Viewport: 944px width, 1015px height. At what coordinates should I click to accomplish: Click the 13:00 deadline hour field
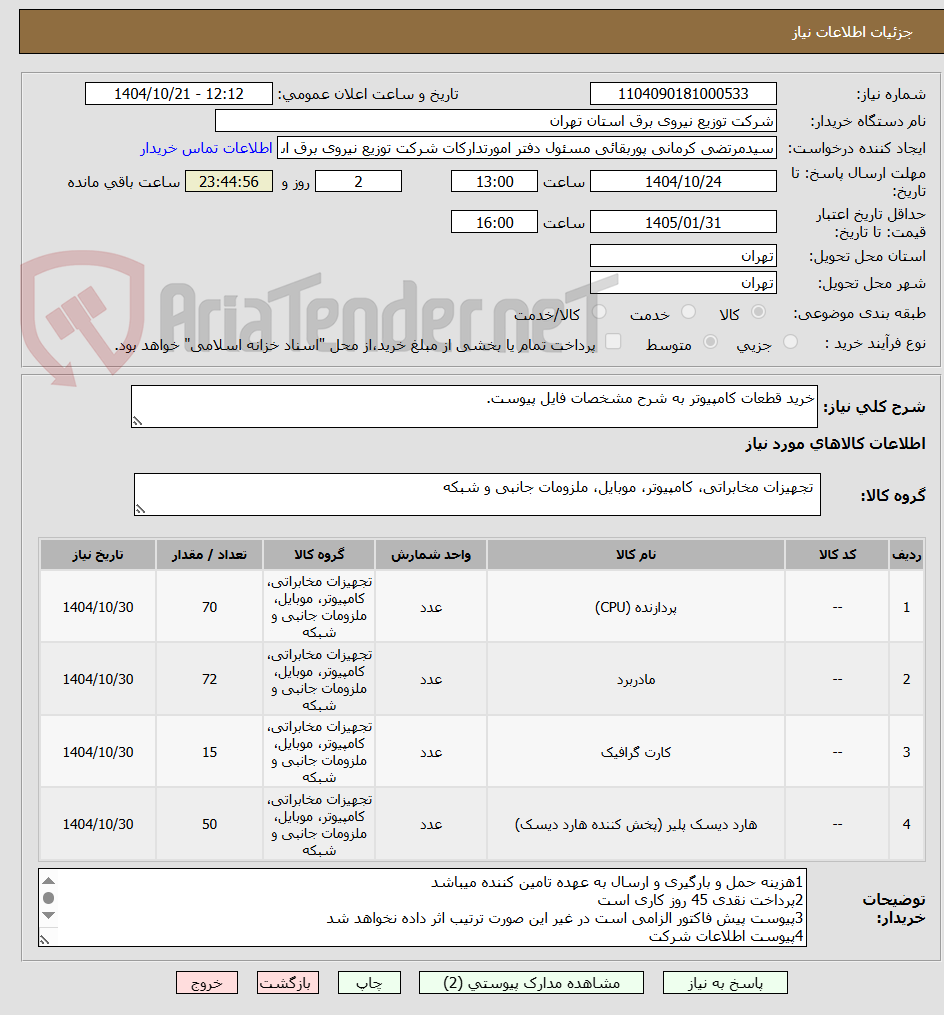pos(494,181)
